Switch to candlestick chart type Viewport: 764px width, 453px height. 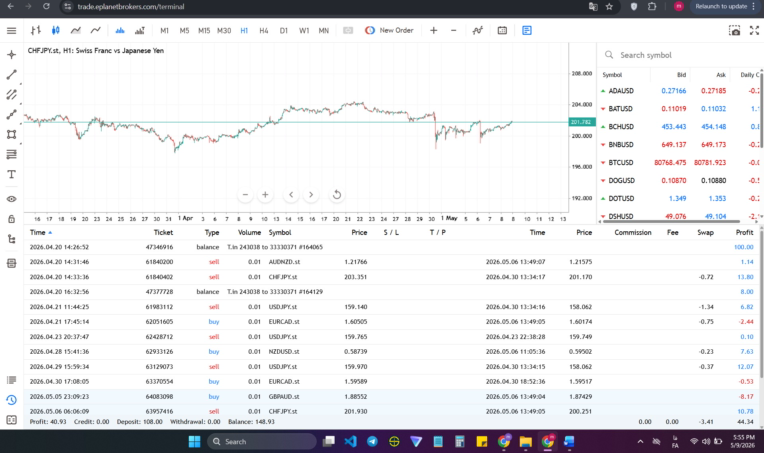point(56,30)
